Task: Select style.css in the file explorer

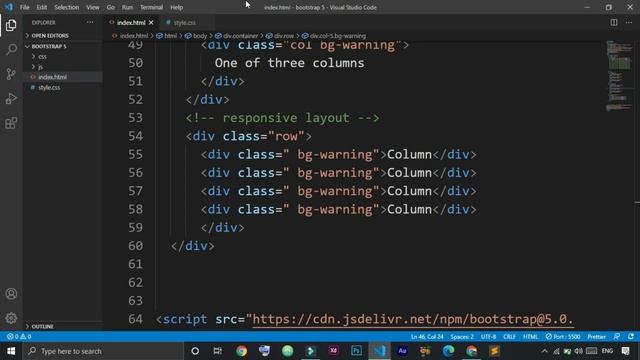Action: tap(62, 87)
